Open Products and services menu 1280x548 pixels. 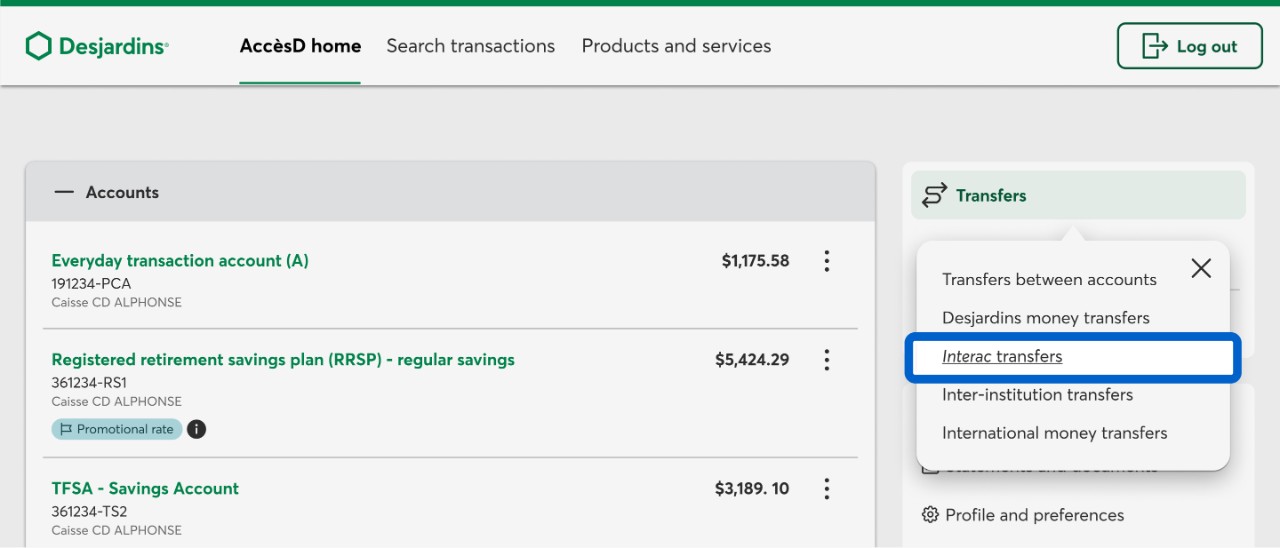676,46
